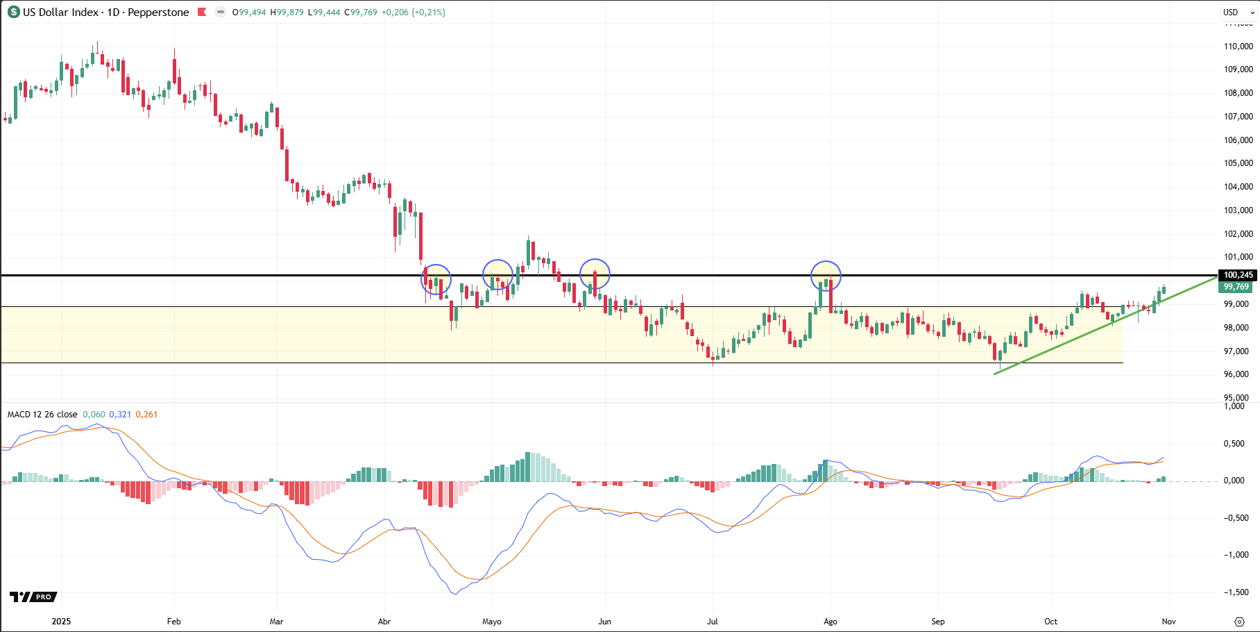Click 'Pepperstone' in the chart legend
Image resolution: width=1260 pixels, height=632 pixels.
coord(157,12)
